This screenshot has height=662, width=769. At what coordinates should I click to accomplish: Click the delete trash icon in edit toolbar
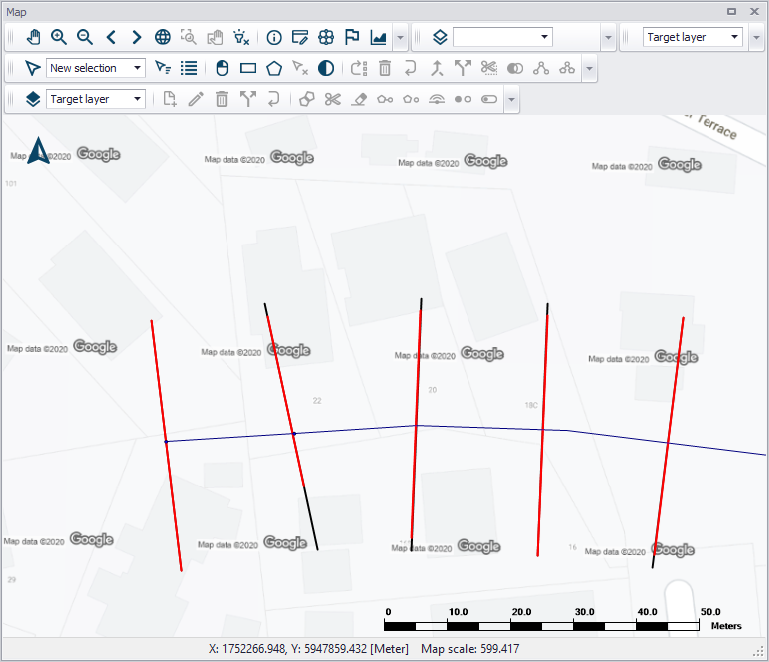coord(222,99)
